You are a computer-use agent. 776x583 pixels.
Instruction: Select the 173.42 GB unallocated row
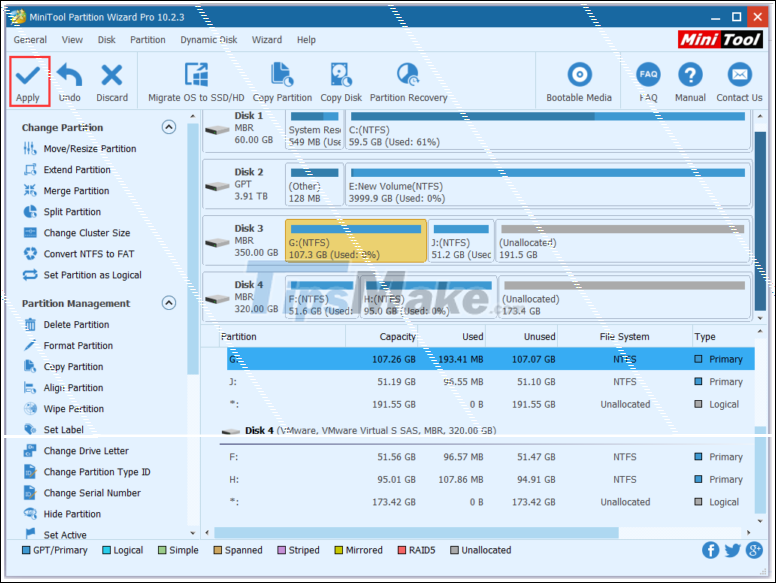click(x=491, y=502)
